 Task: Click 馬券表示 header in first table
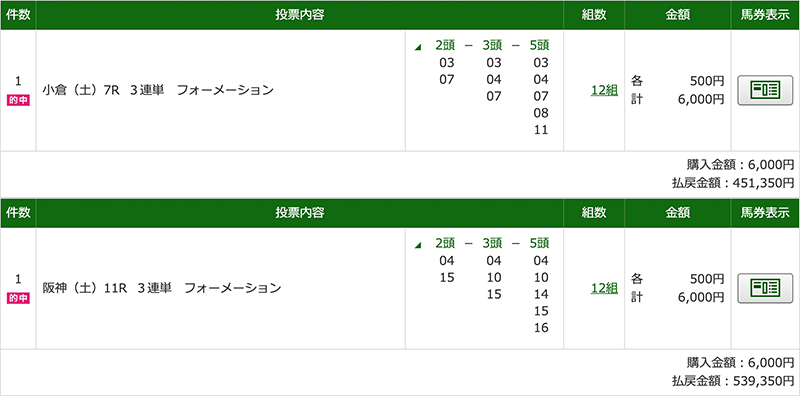[765, 15]
